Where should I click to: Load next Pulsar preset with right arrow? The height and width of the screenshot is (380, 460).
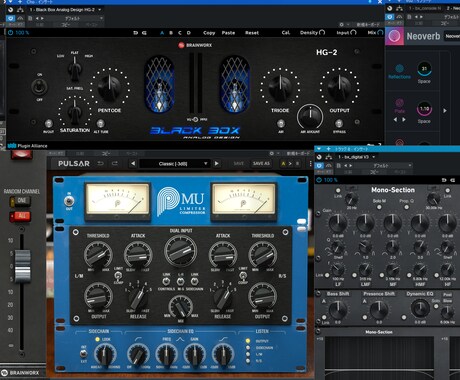(216, 164)
